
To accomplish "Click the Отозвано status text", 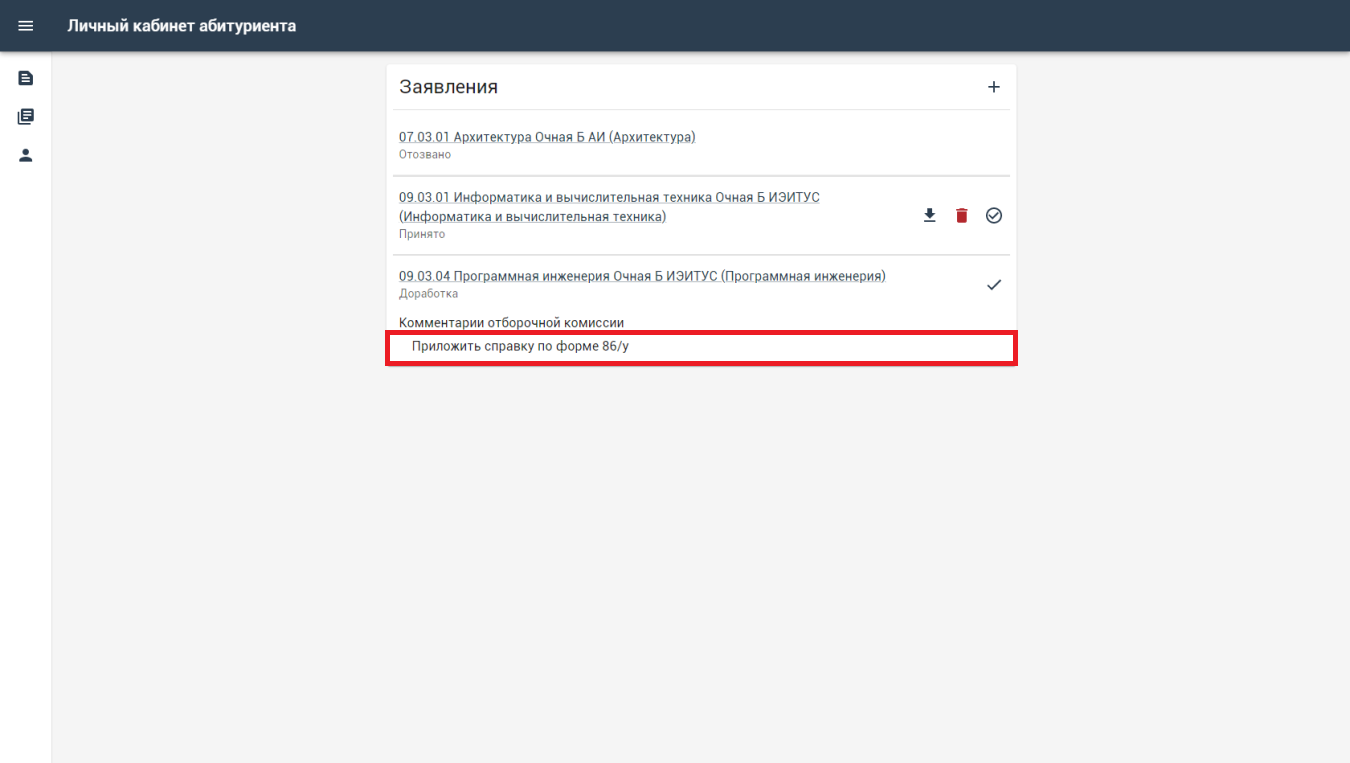I will (x=425, y=155).
